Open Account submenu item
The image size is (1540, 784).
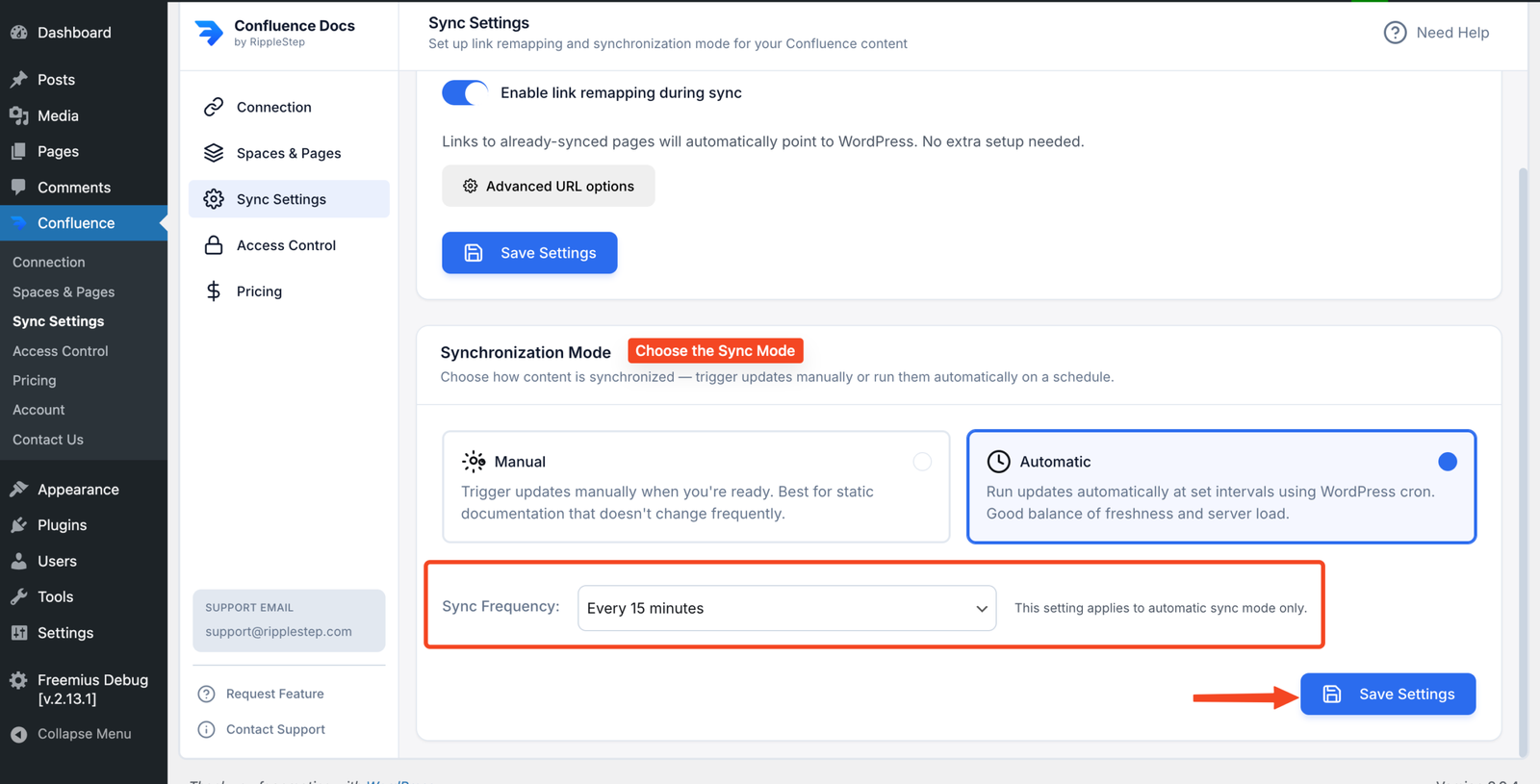38,410
